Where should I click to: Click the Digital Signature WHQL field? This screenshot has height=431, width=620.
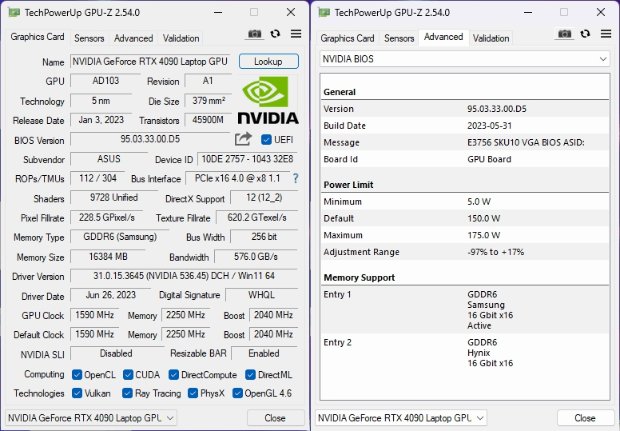[x=261, y=295]
